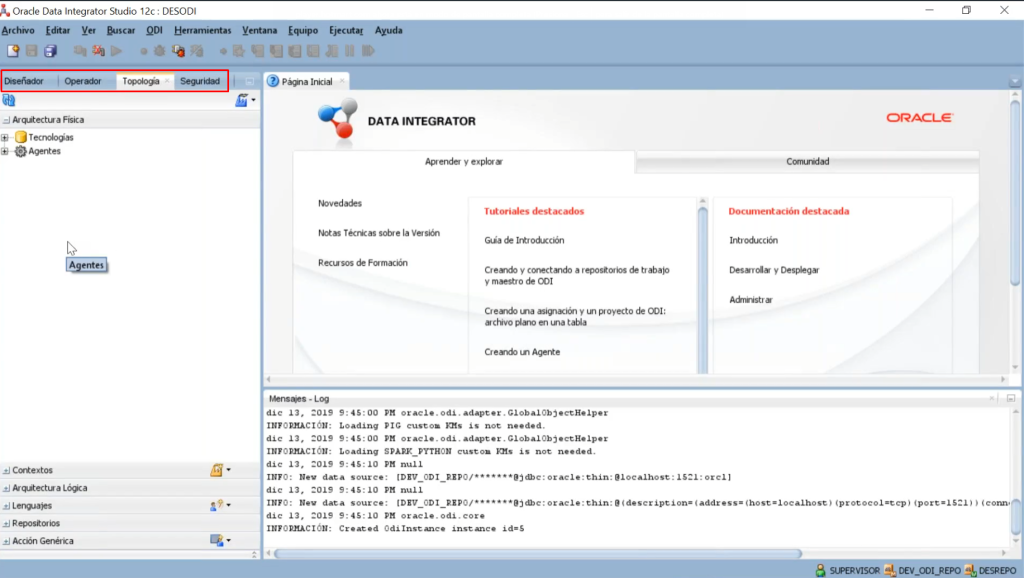This screenshot has height=578, width=1024.
Task: Click the disconnect icon with red X
Action: pyautogui.click(x=99, y=51)
